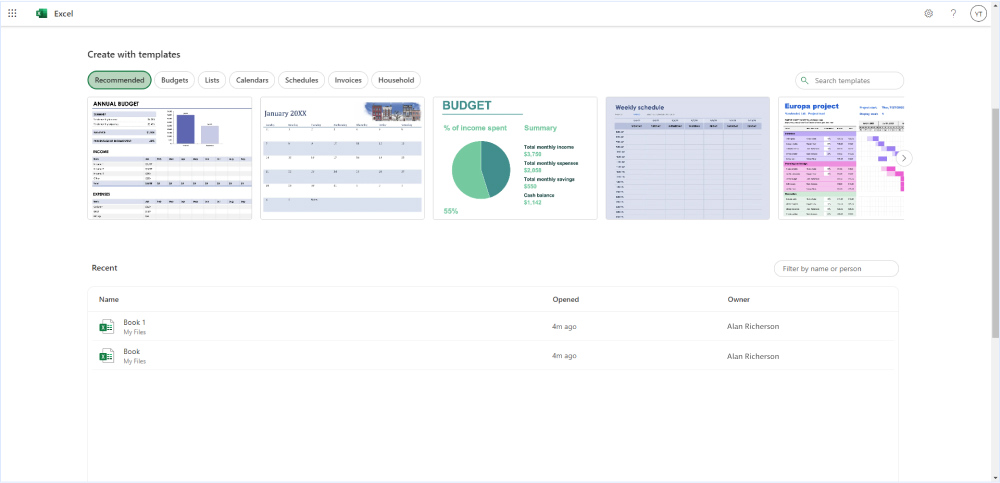Open the Book 1 file name link
The height and width of the screenshot is (483, 1000).
(134, 322)
